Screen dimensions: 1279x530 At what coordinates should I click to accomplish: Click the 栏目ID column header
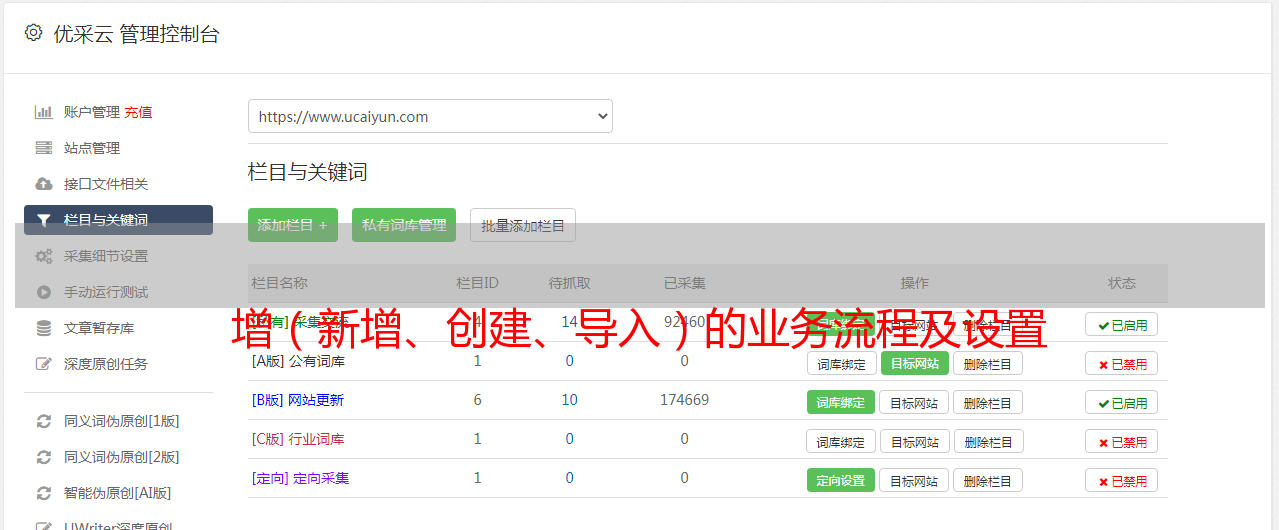pos(477,283)
